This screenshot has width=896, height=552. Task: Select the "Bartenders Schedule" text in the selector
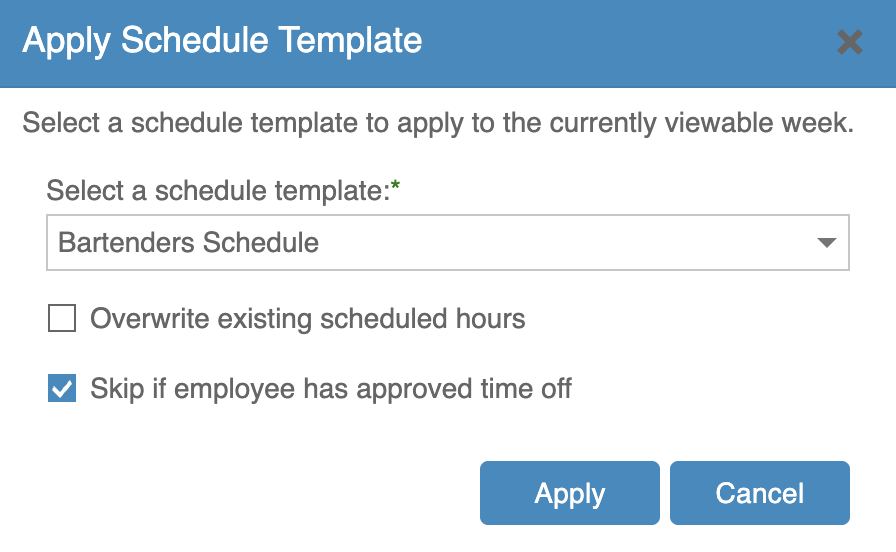coord(189,243)
